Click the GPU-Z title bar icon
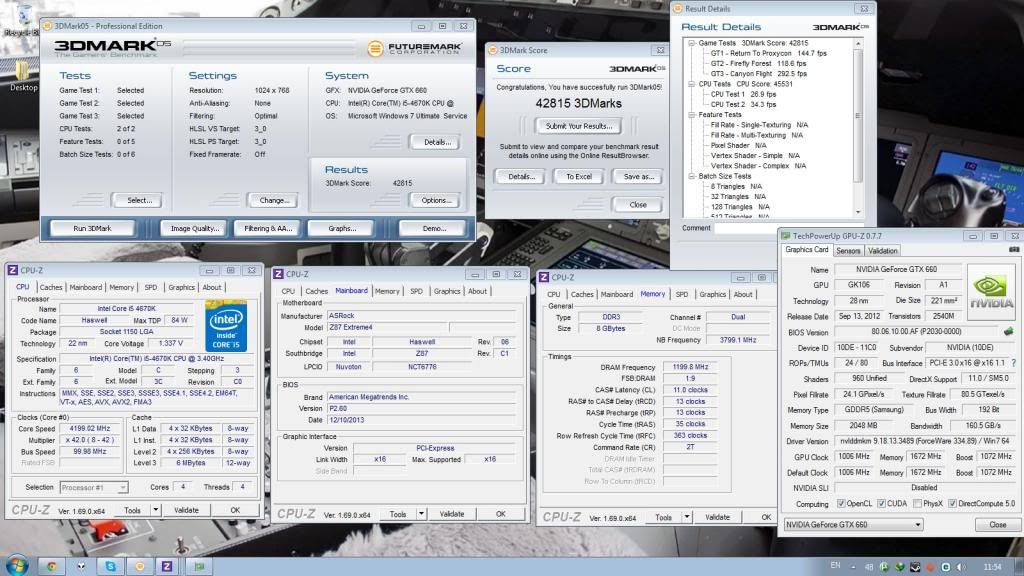 click(x=786, y=236)
